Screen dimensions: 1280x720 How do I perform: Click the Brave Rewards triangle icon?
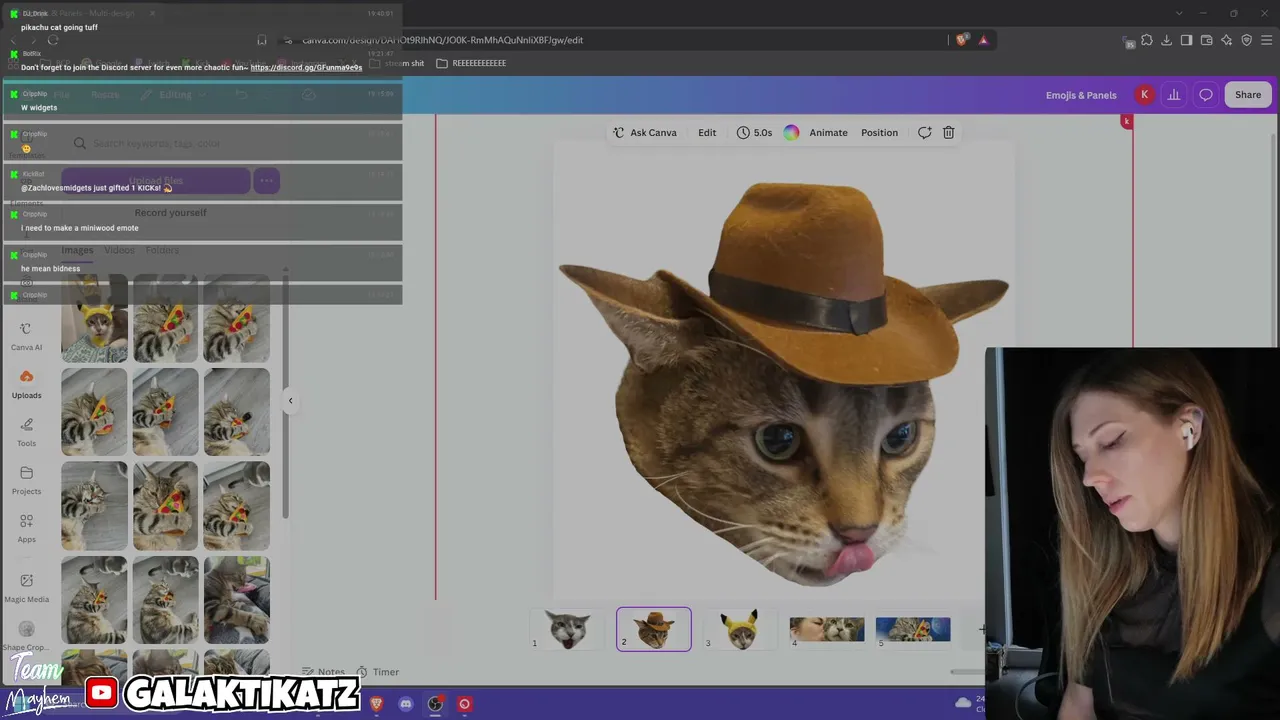tap(983, 40)
